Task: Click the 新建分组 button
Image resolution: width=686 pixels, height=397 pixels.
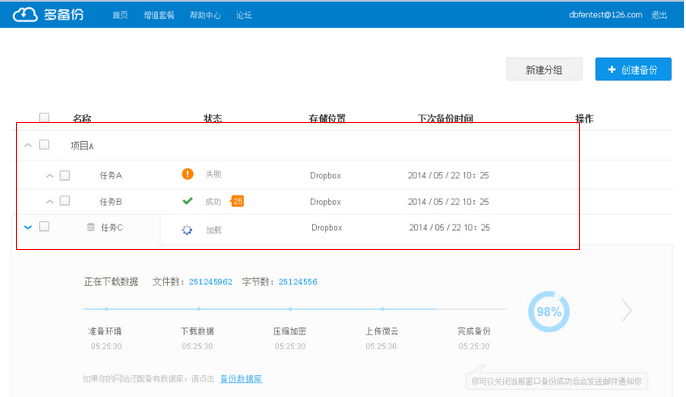Action: coord(544,69)
